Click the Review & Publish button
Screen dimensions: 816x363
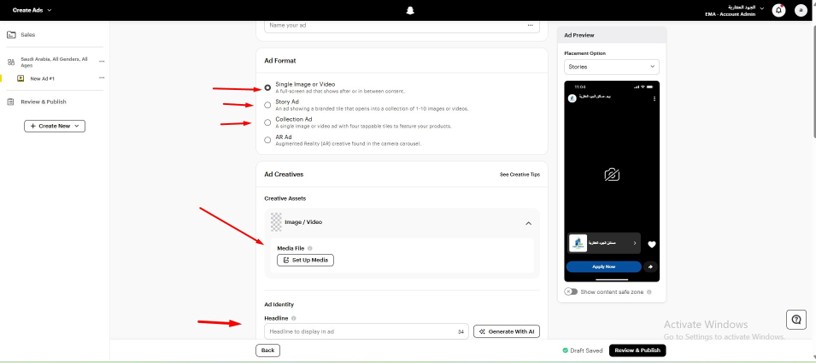tap(638, 351)
